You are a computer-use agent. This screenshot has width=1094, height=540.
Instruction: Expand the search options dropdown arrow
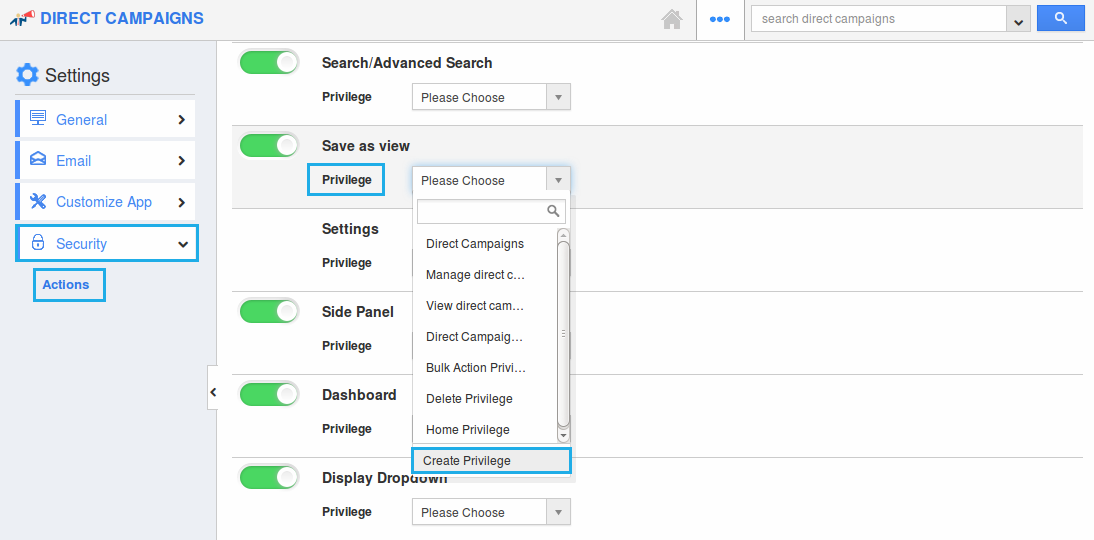click(x=1018, y=19)
